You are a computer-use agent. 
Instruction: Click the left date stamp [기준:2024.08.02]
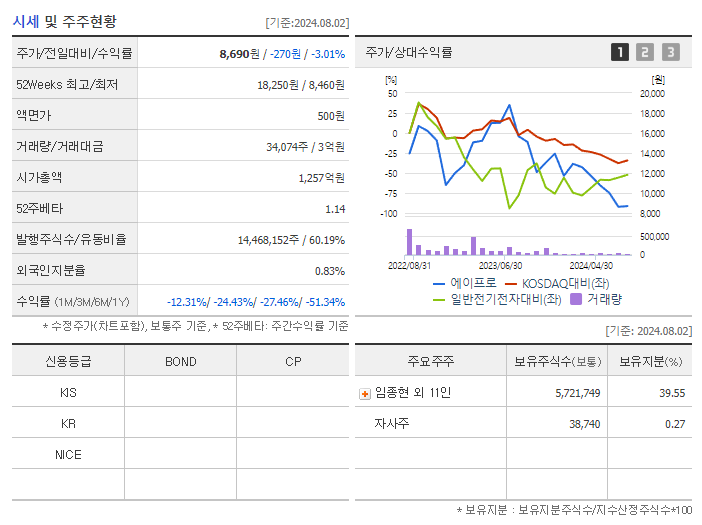coord(307,23)
